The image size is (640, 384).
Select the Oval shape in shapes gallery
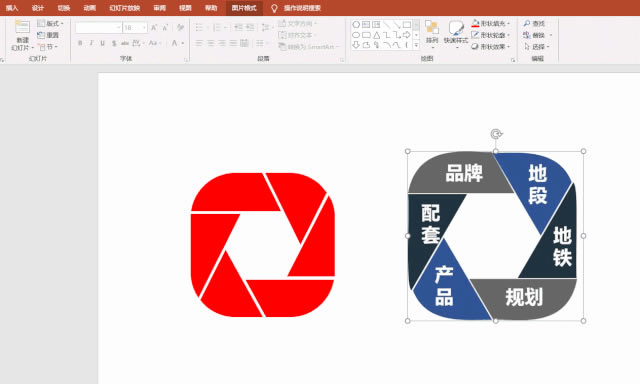click(356, 35)
